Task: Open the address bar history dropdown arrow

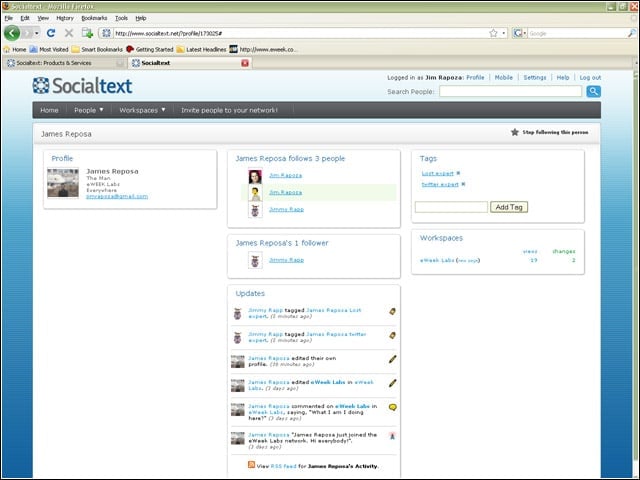Action: pyautogui.click(x=504, y=33)
